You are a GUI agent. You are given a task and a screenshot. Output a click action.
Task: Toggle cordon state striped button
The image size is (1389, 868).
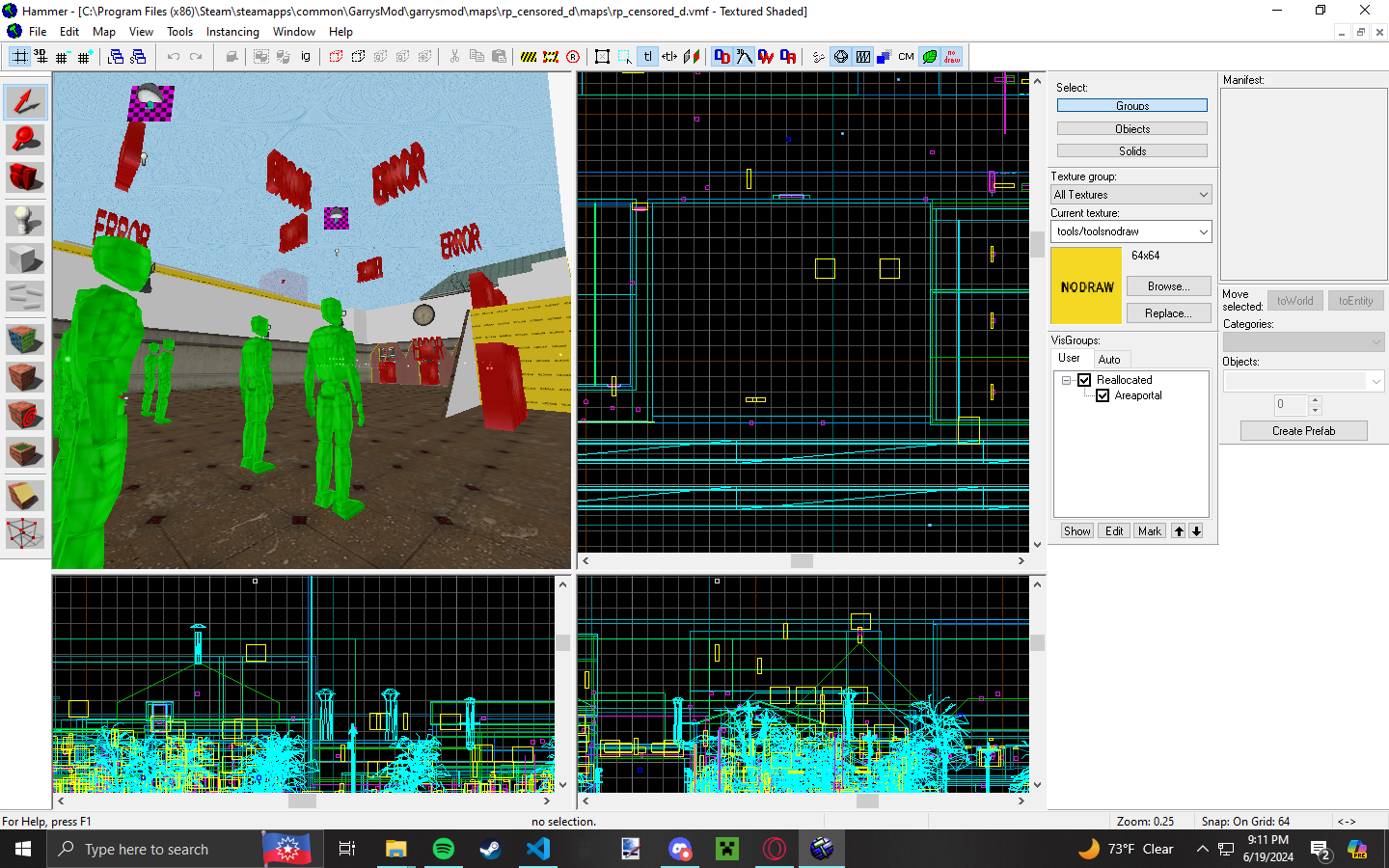pyautogui.click(x=529, y=57)
